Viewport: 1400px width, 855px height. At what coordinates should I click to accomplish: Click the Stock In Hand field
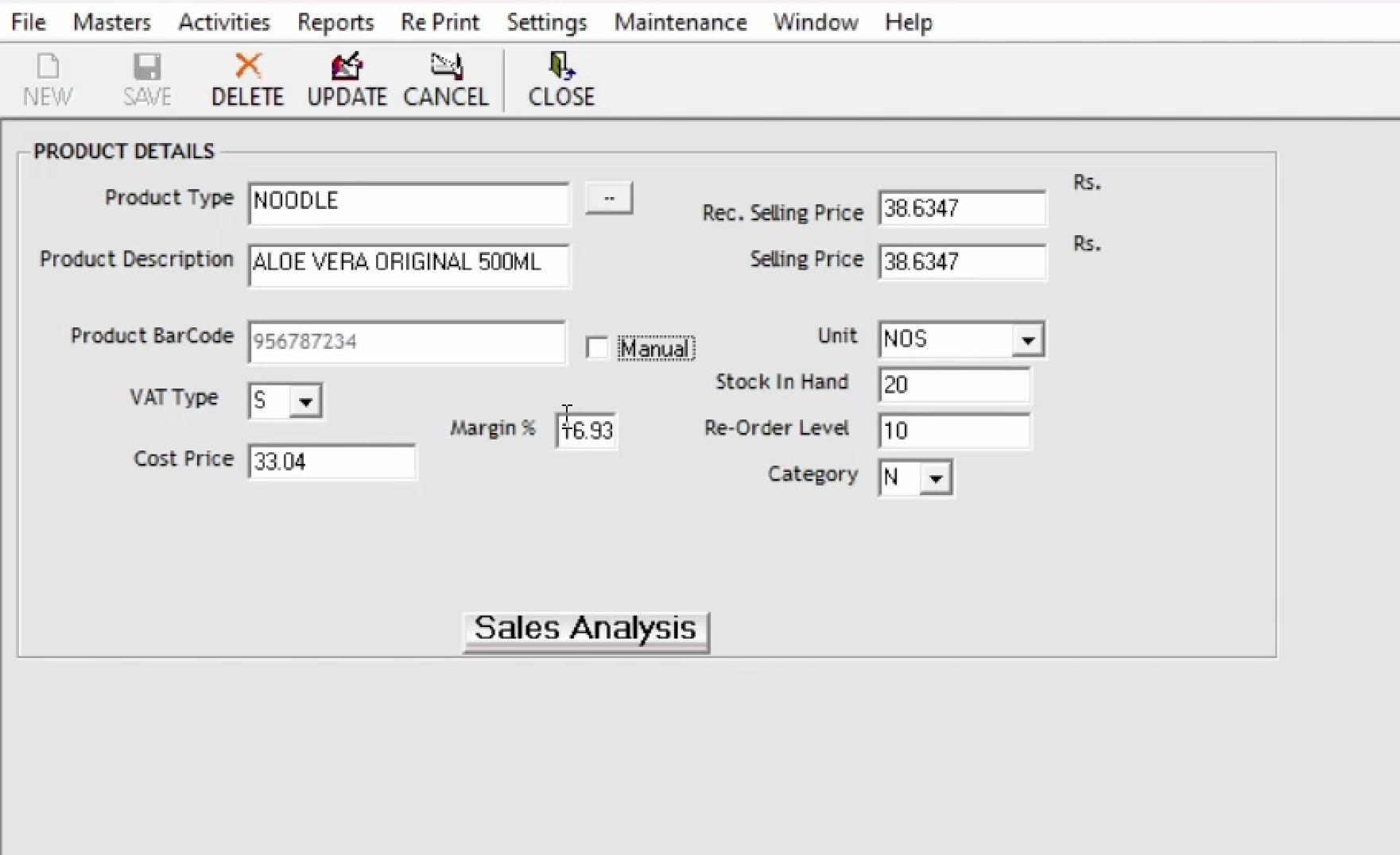pyautogui.click(x=954, y=385)
